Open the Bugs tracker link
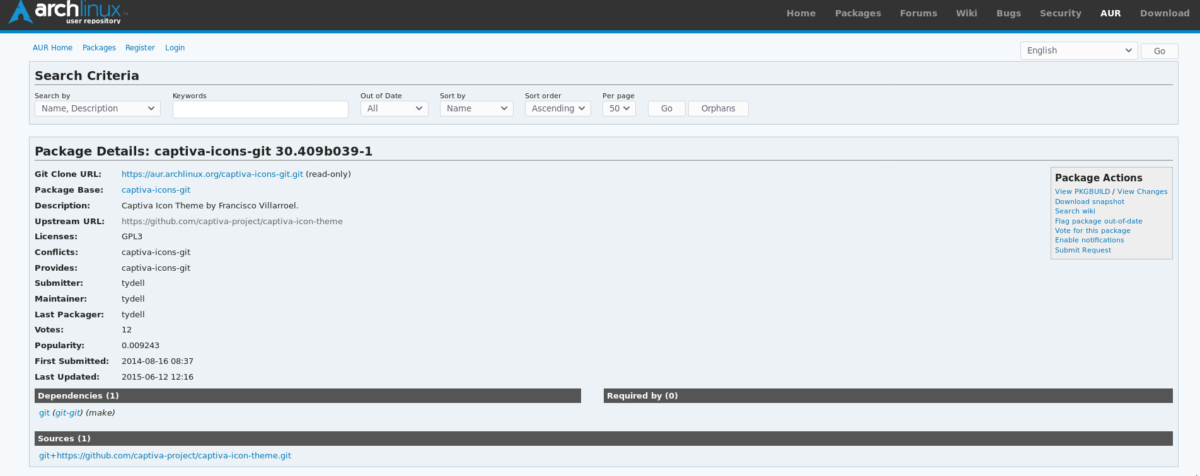This screenshot has height=476, width=1200. pyautogui.click(x=1008, y=13)
